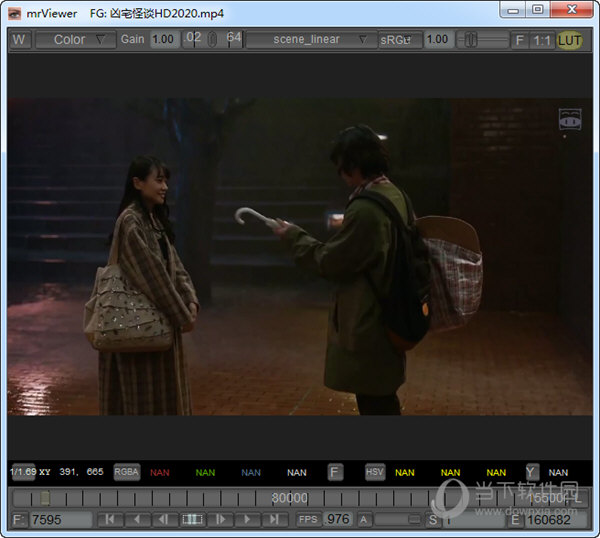
Task: Minimize the mrViewer window
Action: point(513,10)
